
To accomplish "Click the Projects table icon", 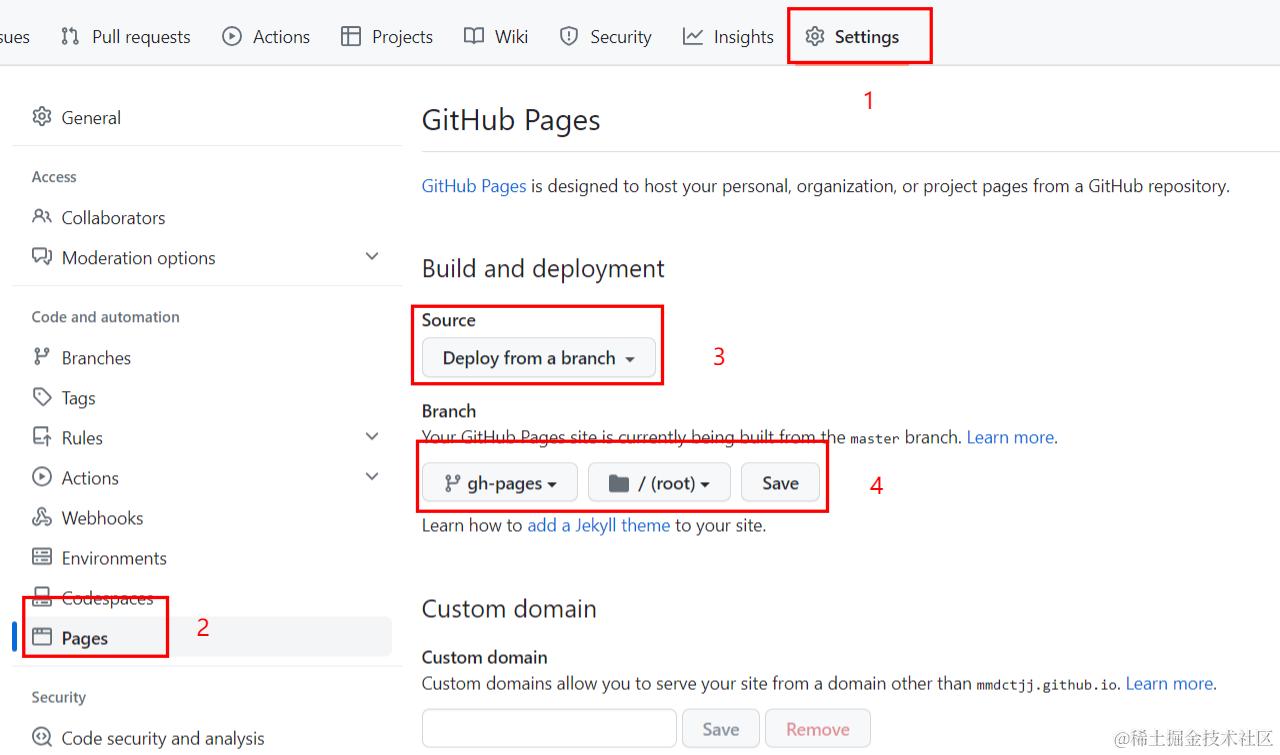I will pyautogui.click(x=351, y=37).
